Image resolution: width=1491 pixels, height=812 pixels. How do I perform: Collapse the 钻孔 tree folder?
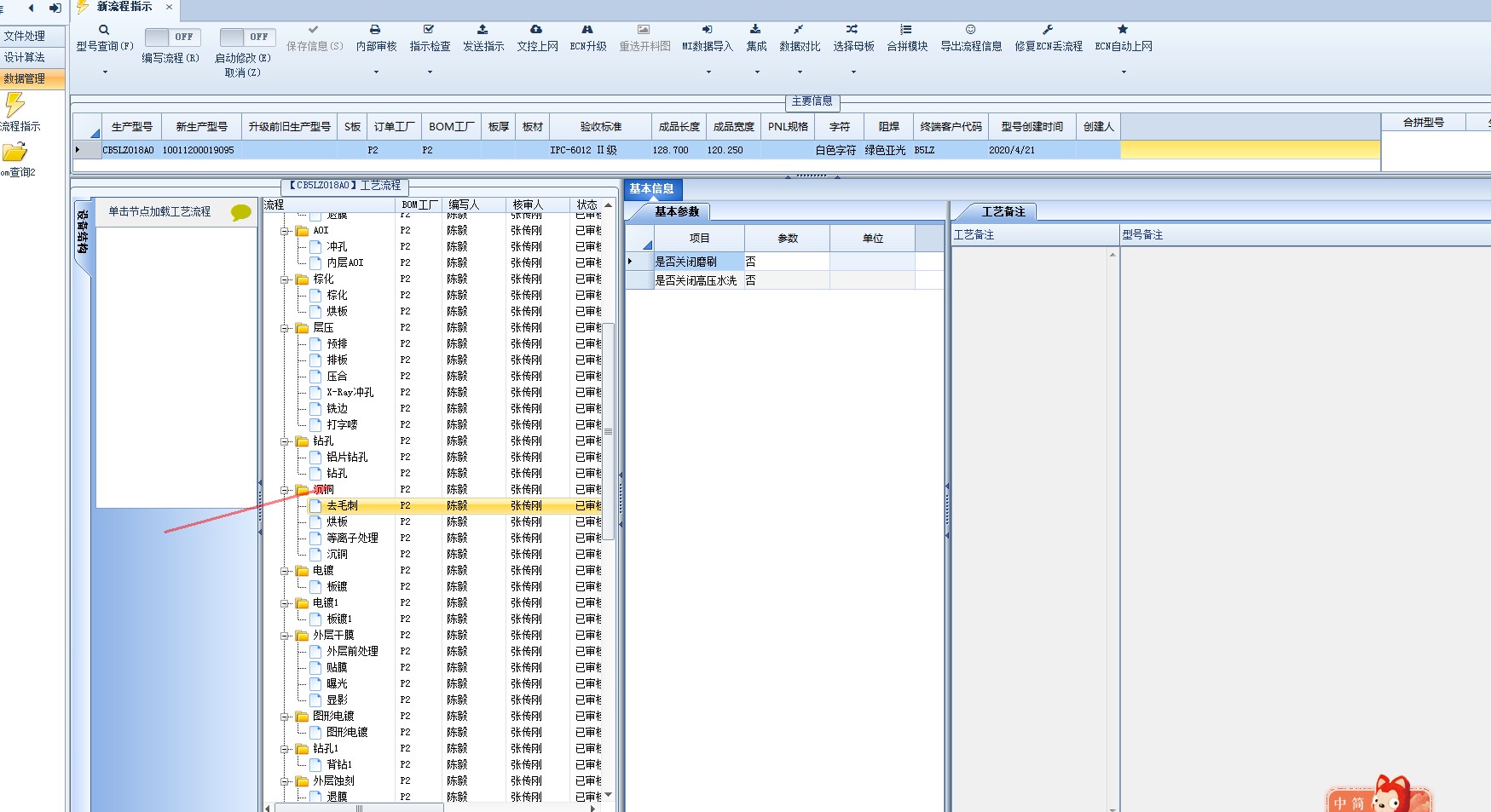[x=286, y=441]
